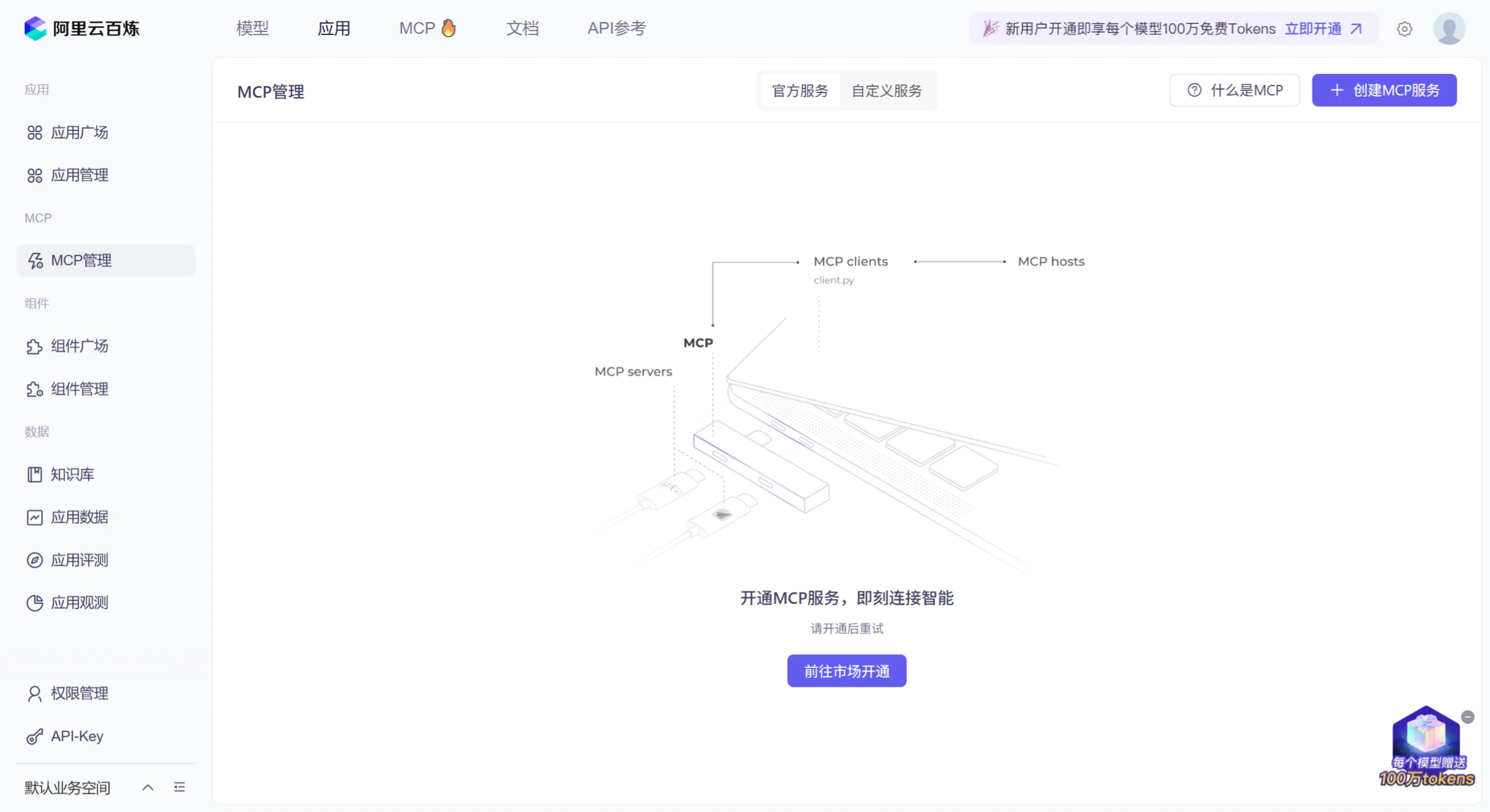This screenshot has height=812, width=1490.
Task: Open 应用数据 in sidebar
Action: [x=106, y=517]
